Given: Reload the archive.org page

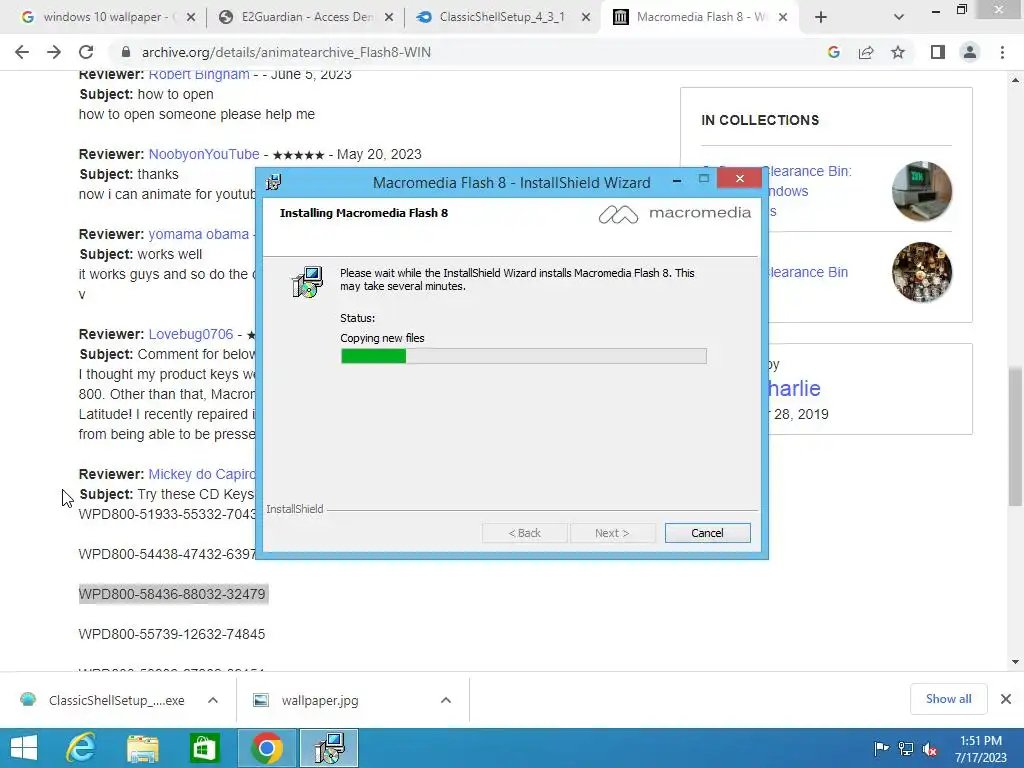Looking at the screenshot, I should (86, 52).
